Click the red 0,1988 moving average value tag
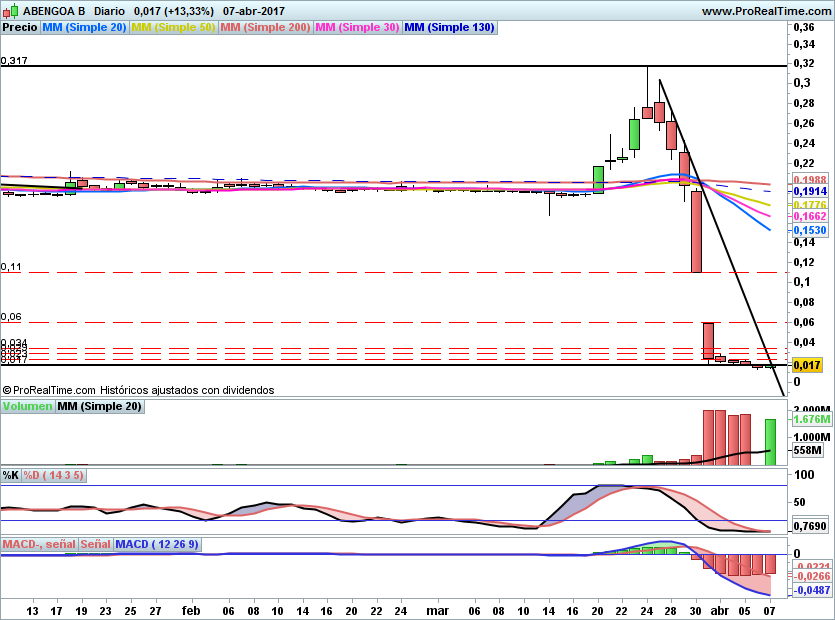 coord(808,179)
